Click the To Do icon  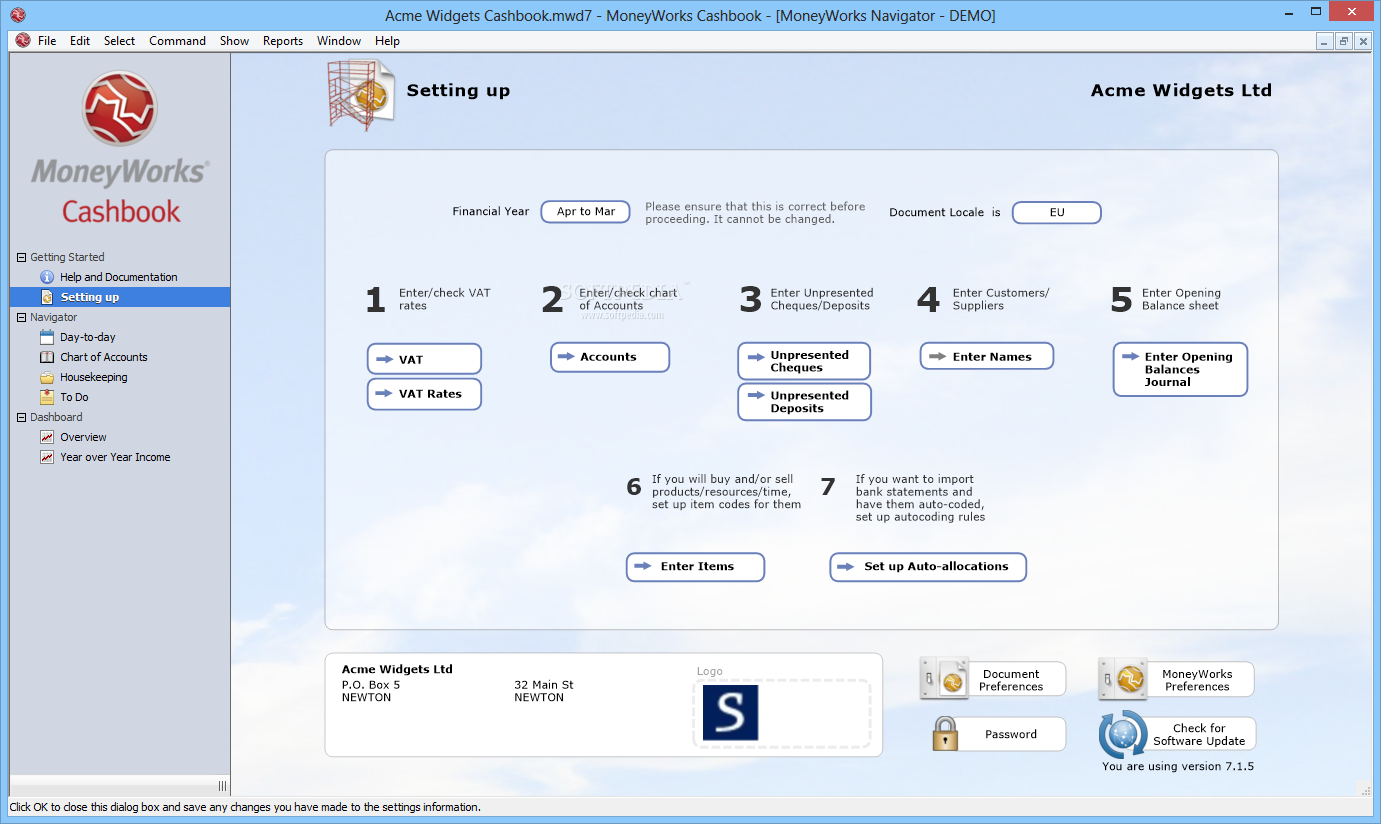point(46,397)
